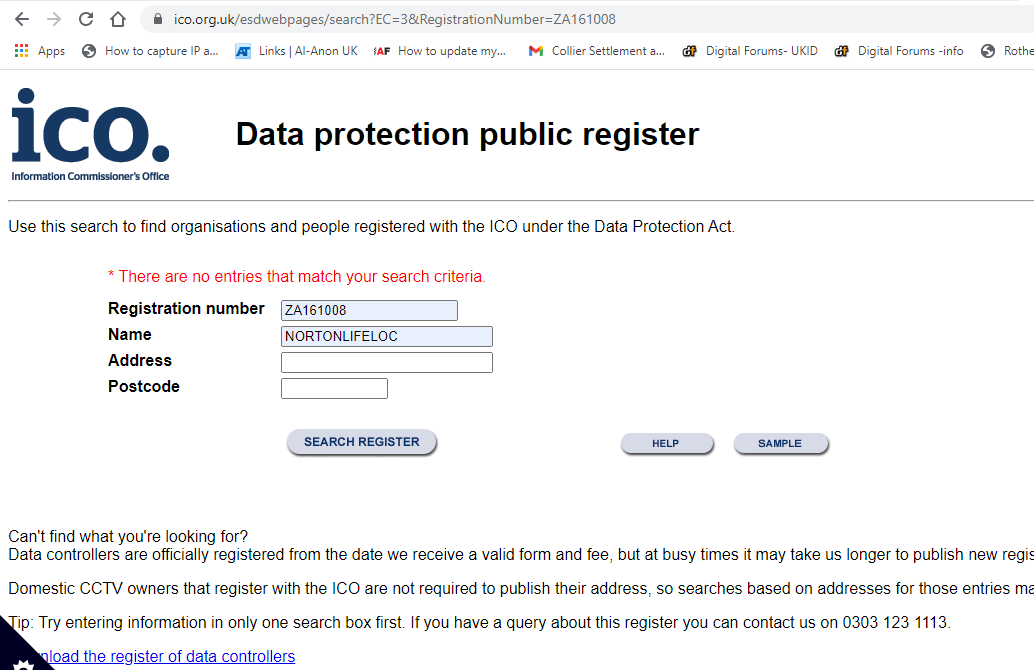Open the Digital Forums- UKID bookmark
This screenshot has height=670, width=1034.
point(750,51)
